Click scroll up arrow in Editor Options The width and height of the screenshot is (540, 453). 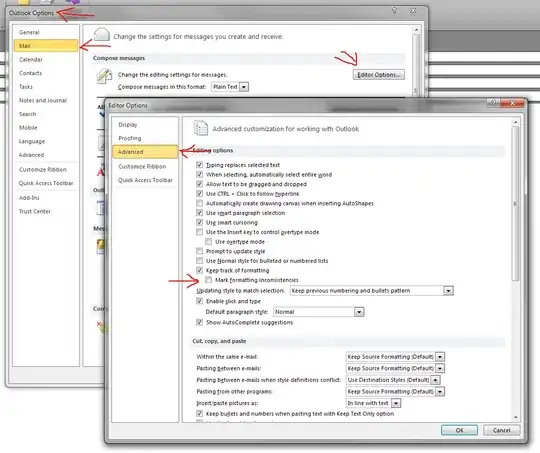(516, 122)
